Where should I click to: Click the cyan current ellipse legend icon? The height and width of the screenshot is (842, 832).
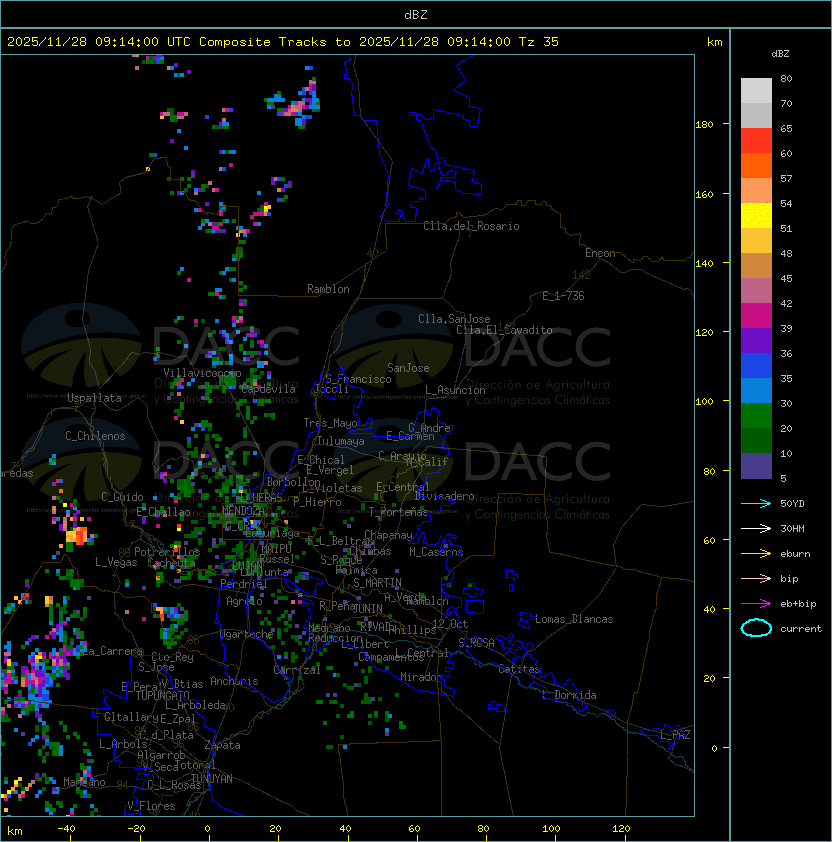[x=756, y=628]
